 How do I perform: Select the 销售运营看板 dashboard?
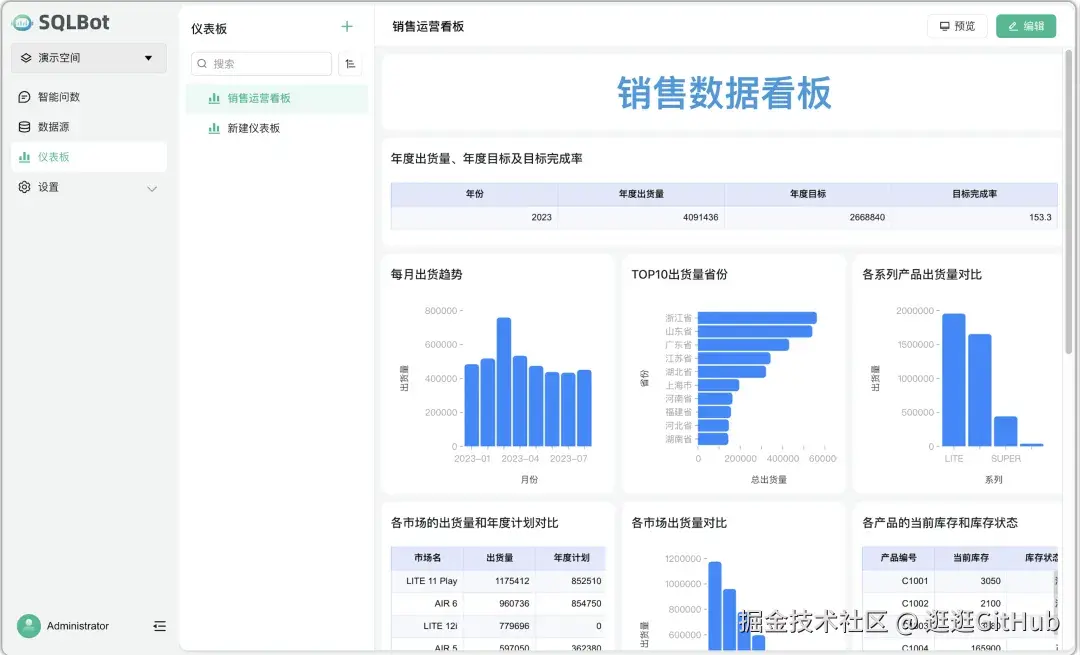tap(258, 100)
